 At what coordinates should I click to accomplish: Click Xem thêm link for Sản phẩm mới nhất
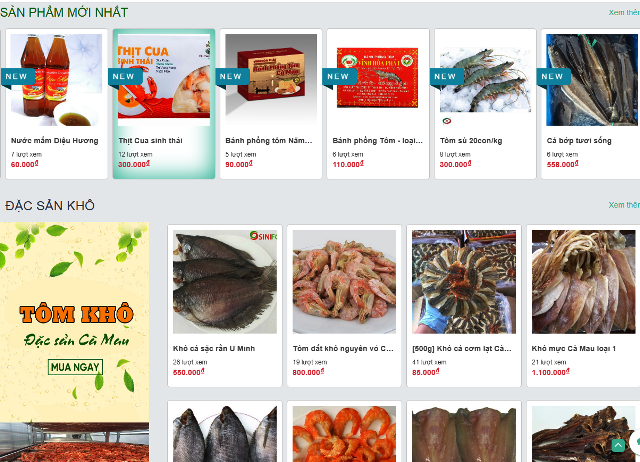coord(624,13)
